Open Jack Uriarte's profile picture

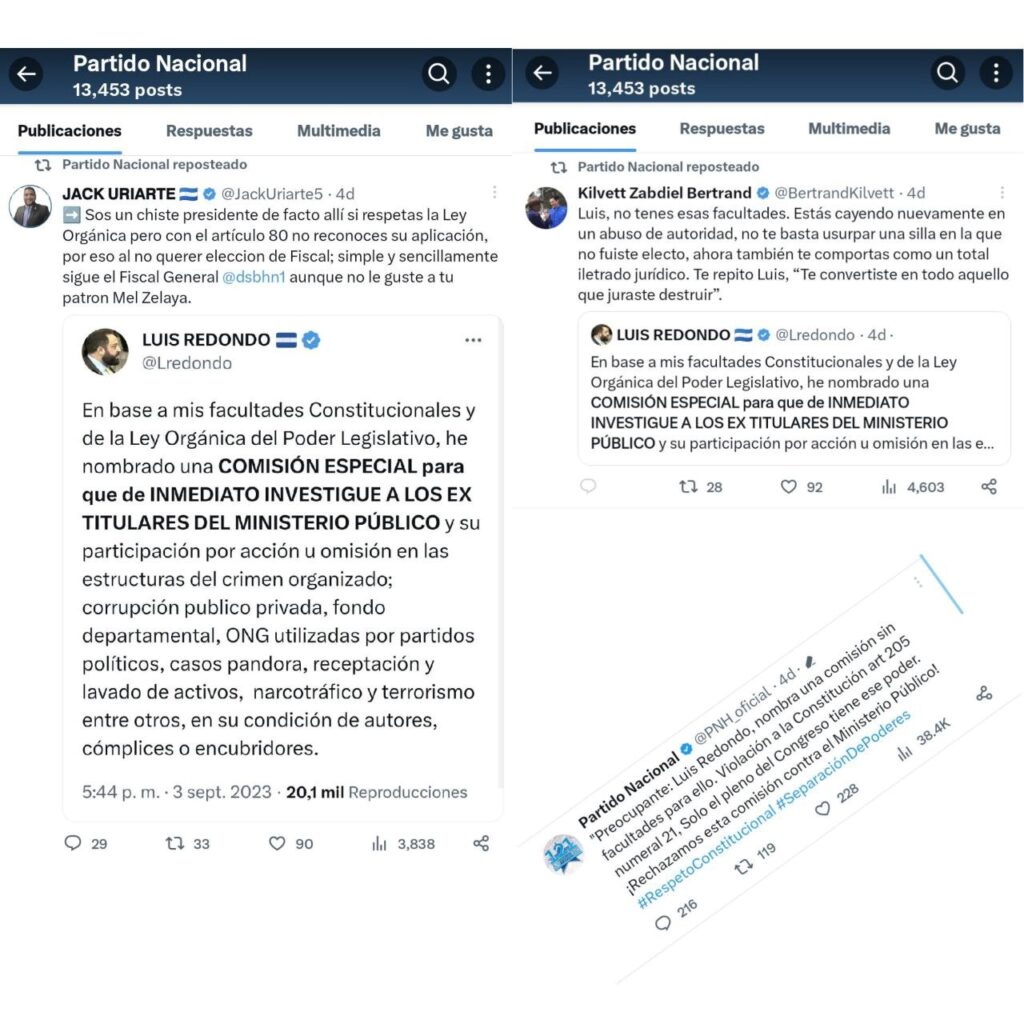[x=30, y=207]
